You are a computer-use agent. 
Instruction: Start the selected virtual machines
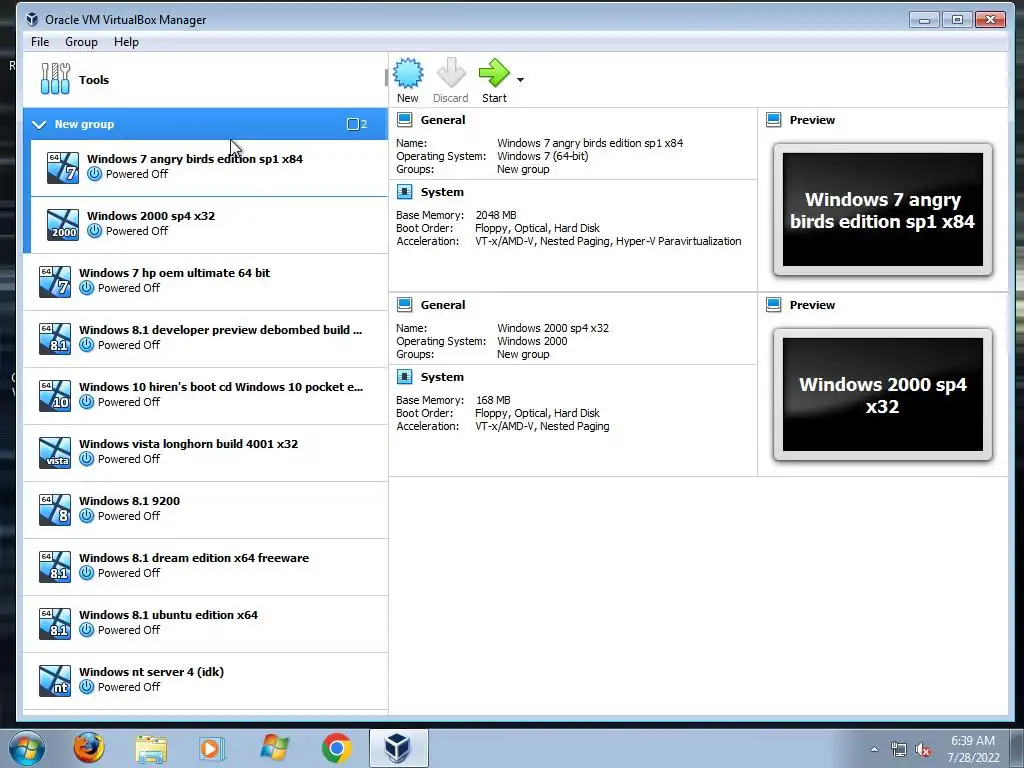[x=494, y=73]
